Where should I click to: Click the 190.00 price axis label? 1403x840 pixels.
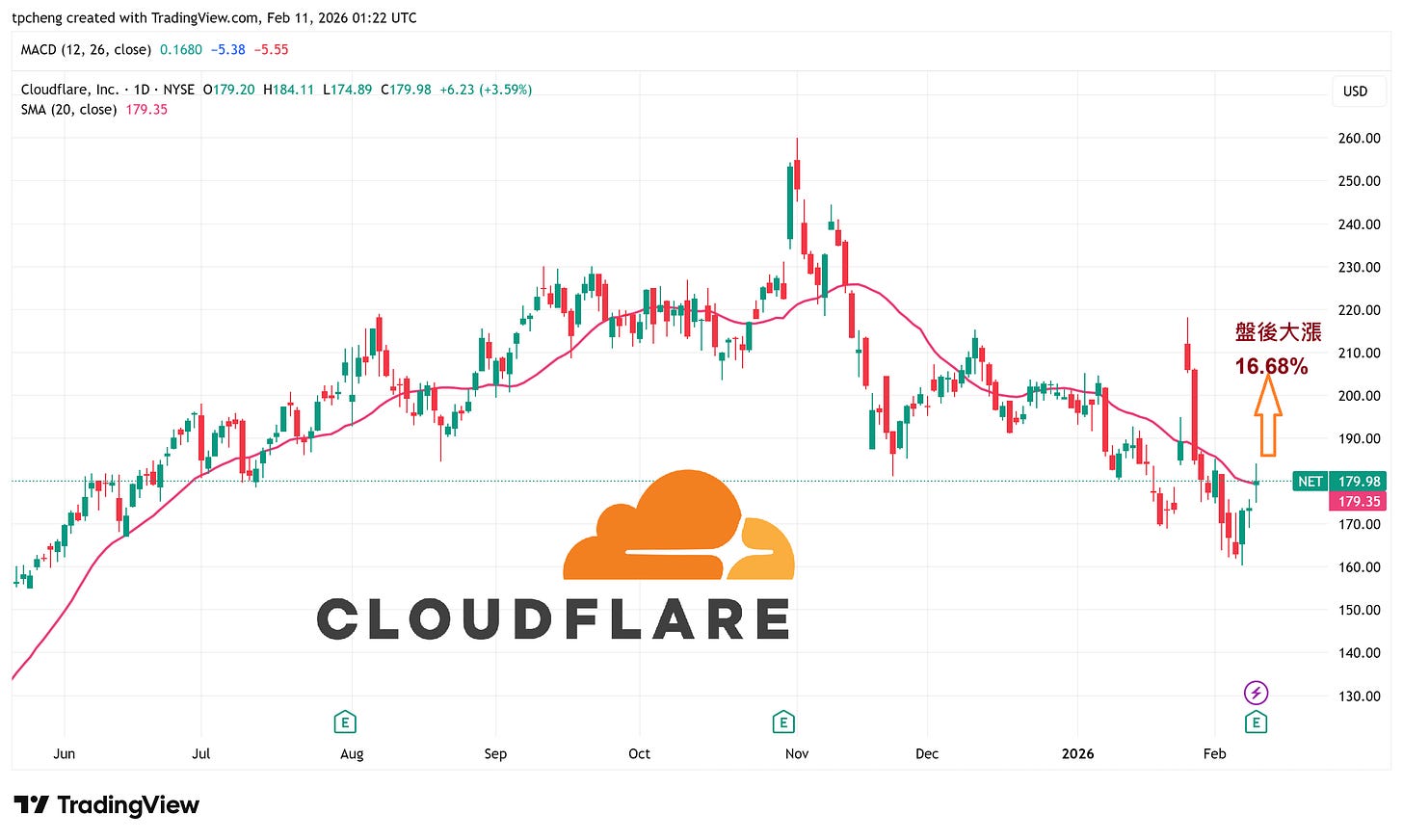click(x=1359, y=438)
